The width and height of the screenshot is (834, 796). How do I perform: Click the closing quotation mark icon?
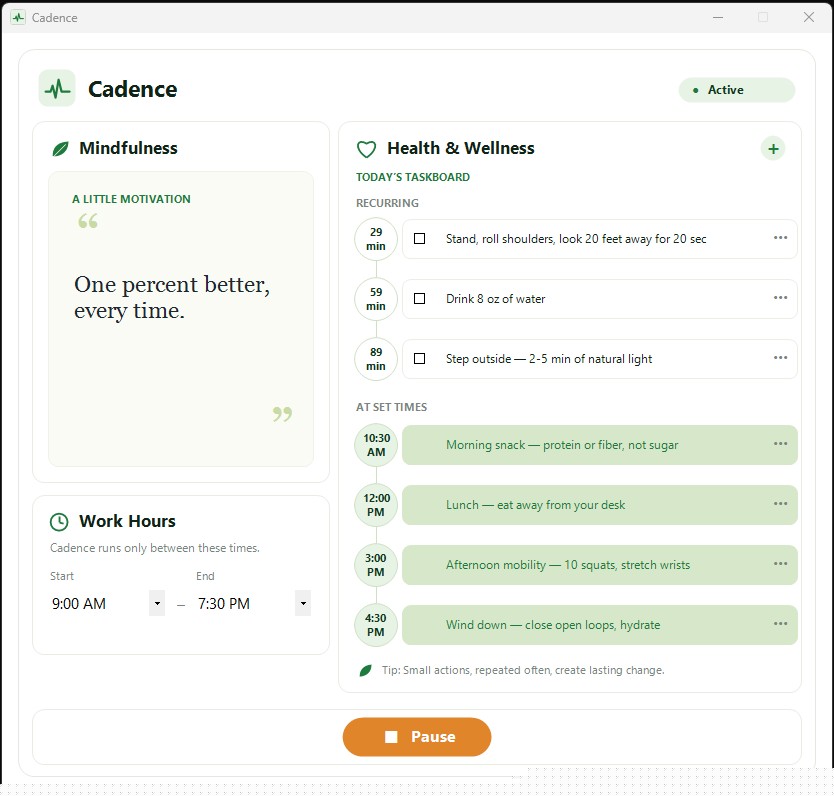point(282,414)
